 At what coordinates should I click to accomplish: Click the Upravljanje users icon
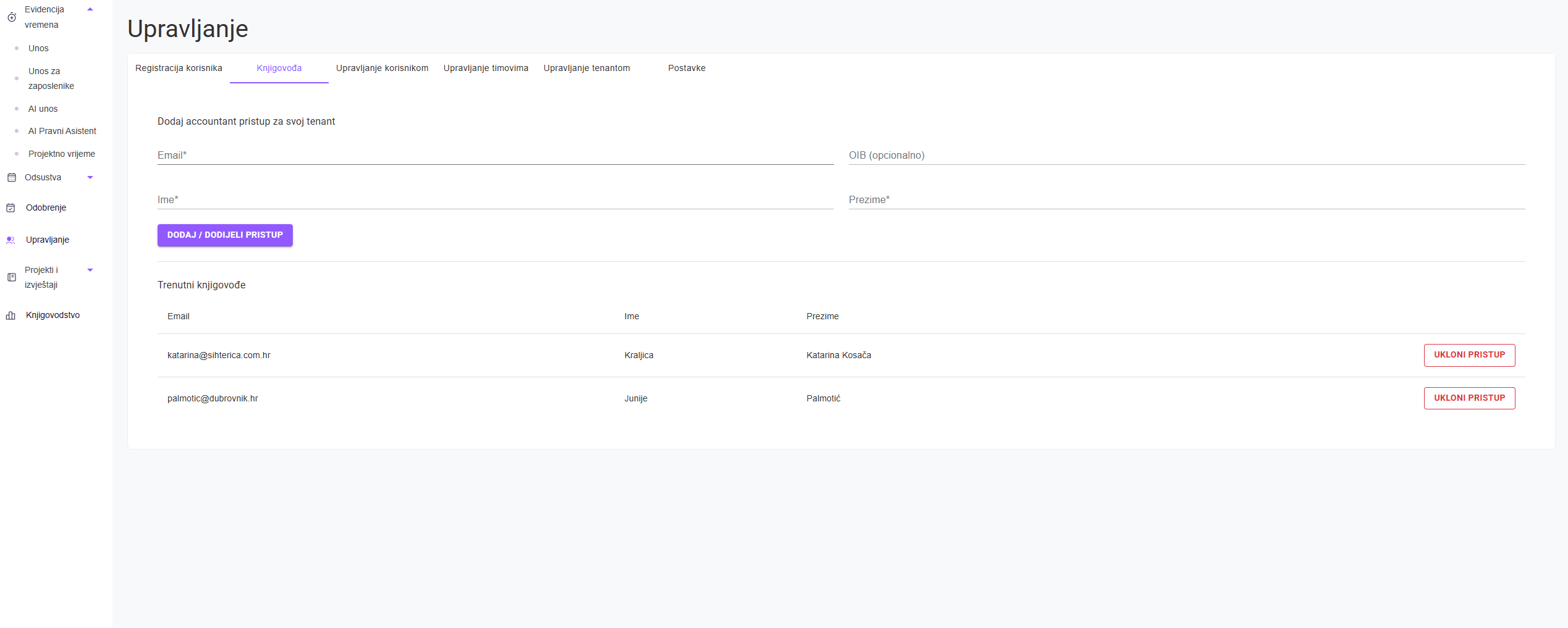pos(11,240)
